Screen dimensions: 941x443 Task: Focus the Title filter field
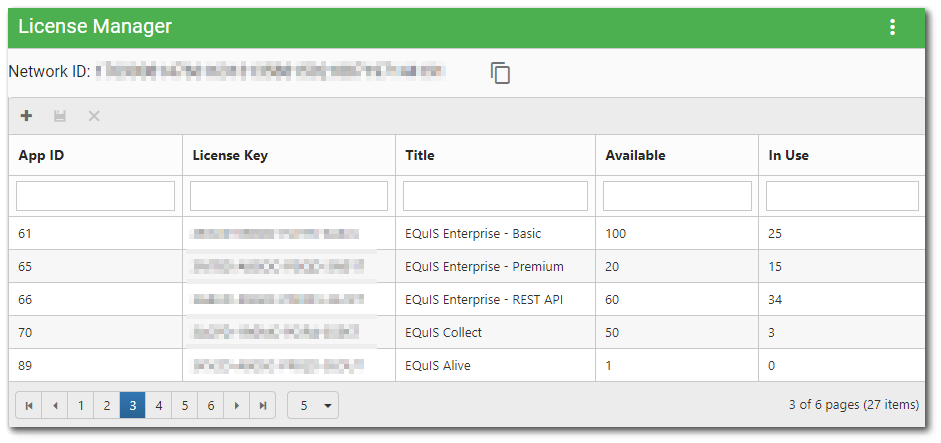pos(495,196)
